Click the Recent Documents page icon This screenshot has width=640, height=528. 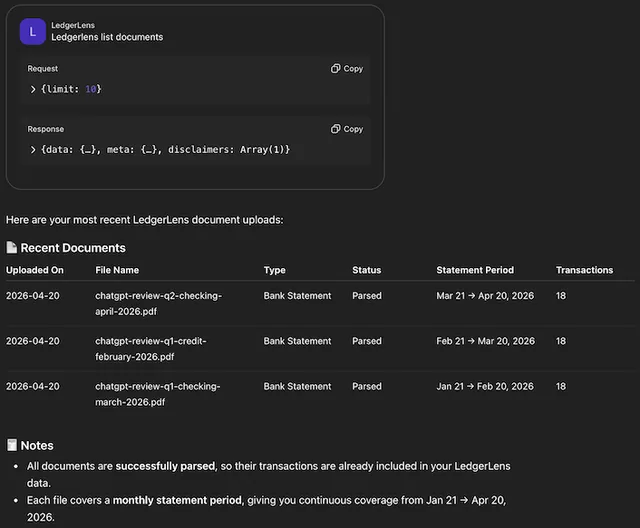click(x=11, y=247)
